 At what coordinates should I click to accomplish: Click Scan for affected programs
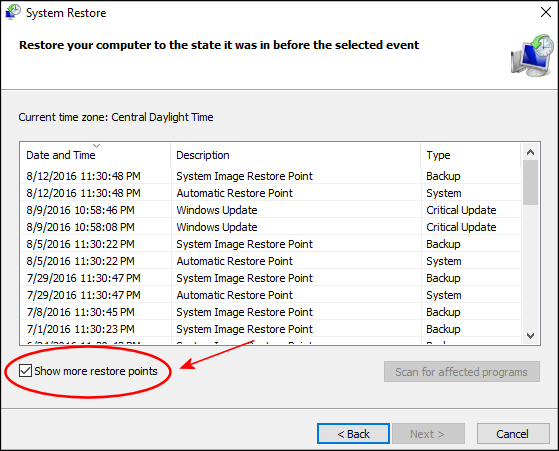point(462,371)
